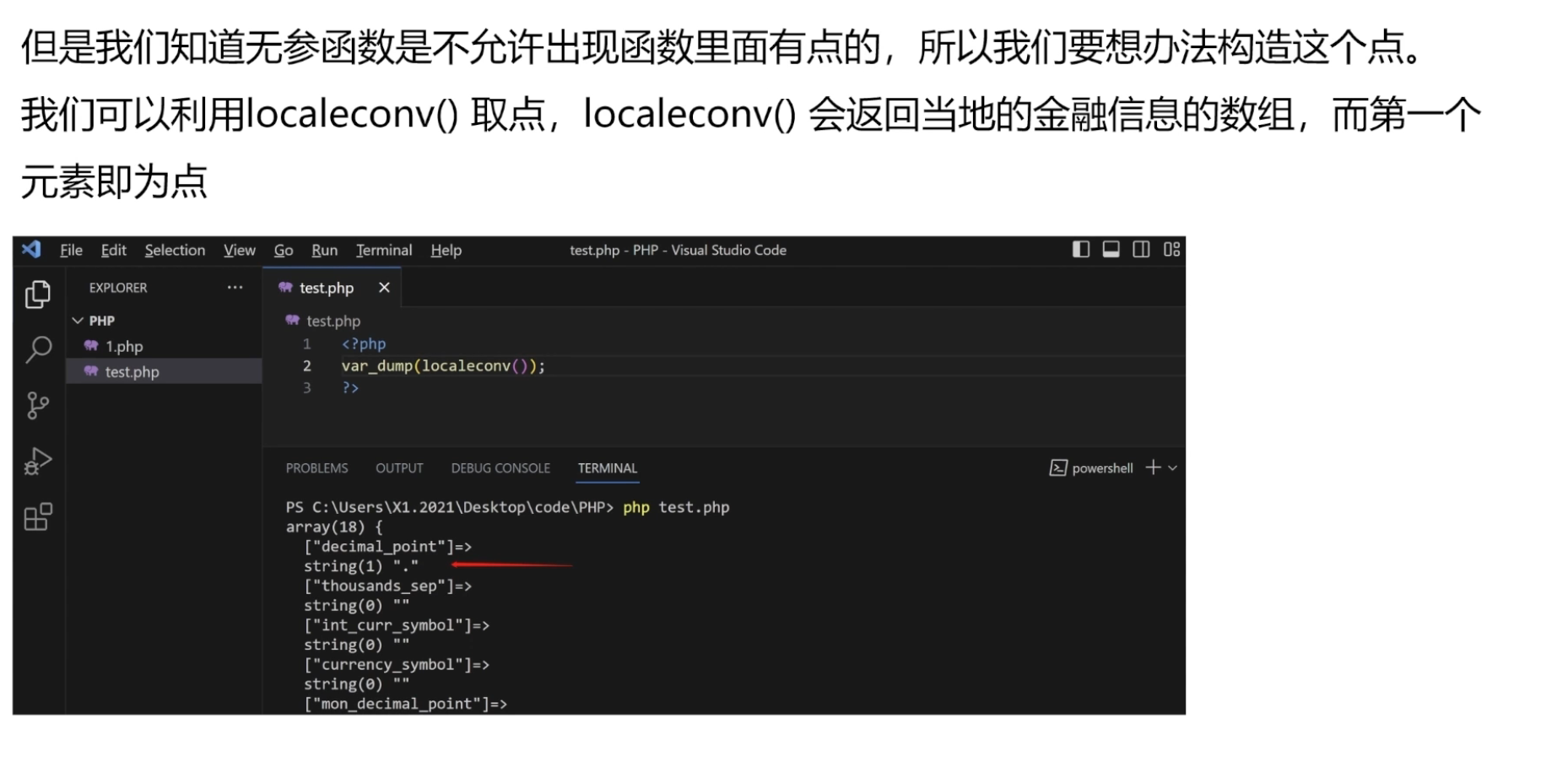Open Explorer more actions ellipsis
1568x773 pixels.
[x=235, y=288]
